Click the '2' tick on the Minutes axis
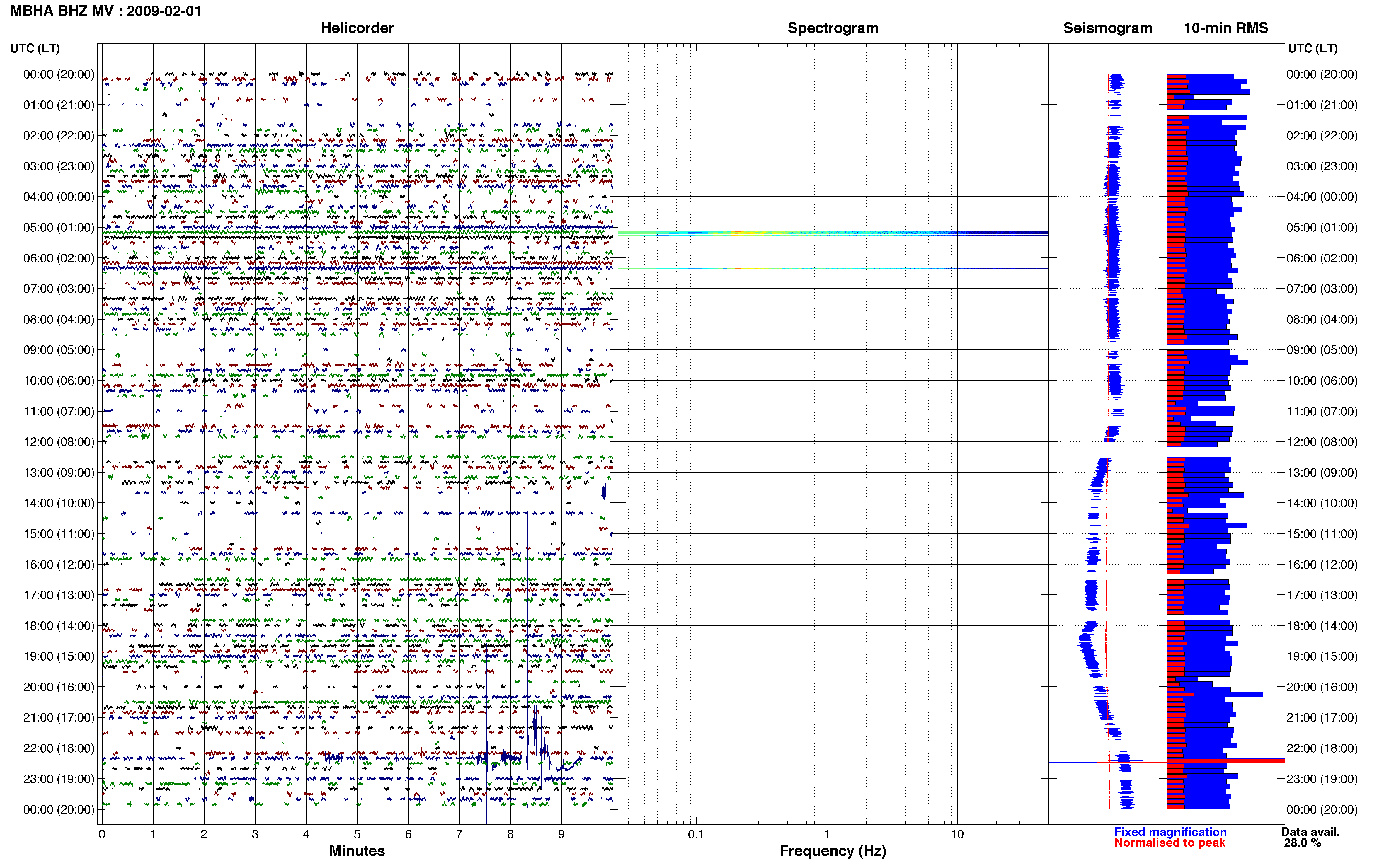 [204, 835]
